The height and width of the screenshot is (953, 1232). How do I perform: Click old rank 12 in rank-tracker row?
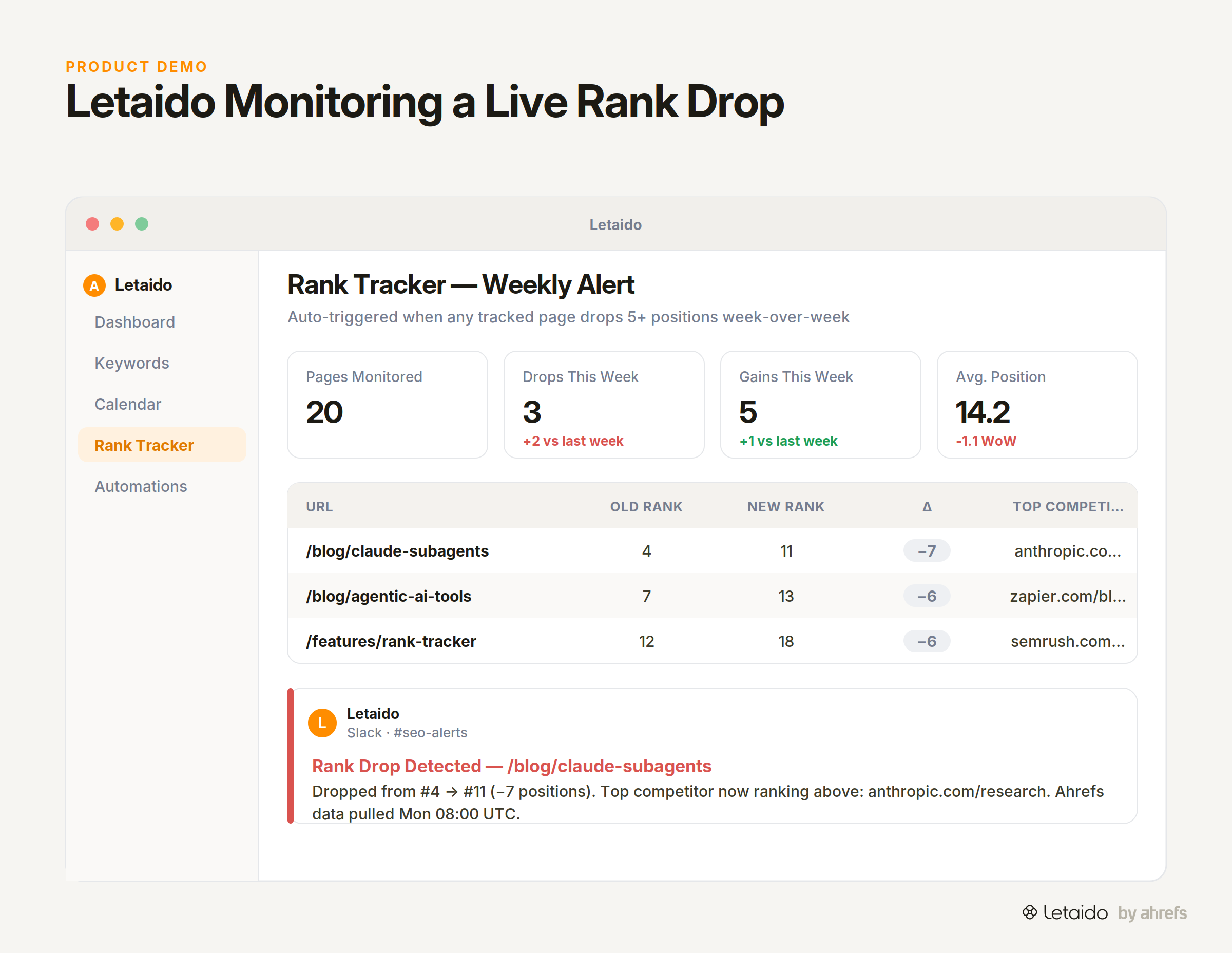[x=646, y=641]
